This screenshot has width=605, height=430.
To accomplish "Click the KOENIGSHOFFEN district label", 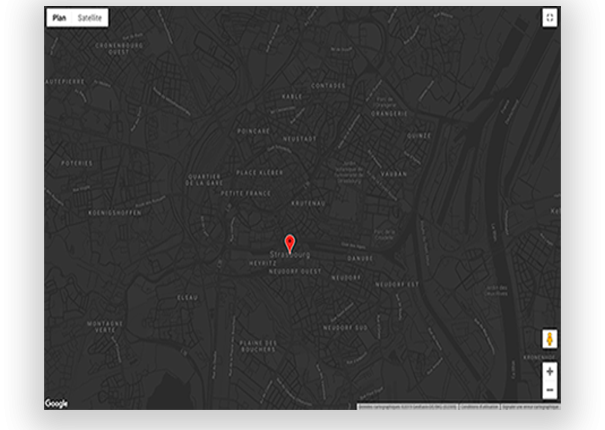I will [115, 213].
